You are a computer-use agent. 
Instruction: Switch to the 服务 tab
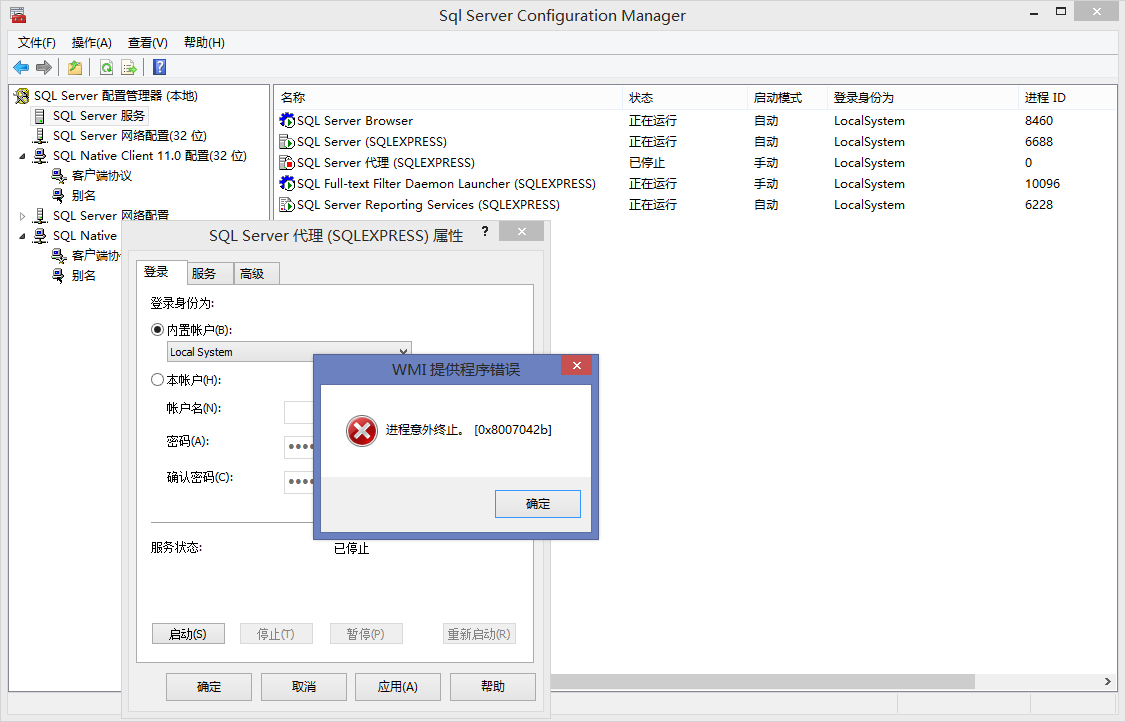tap(210, 274)
